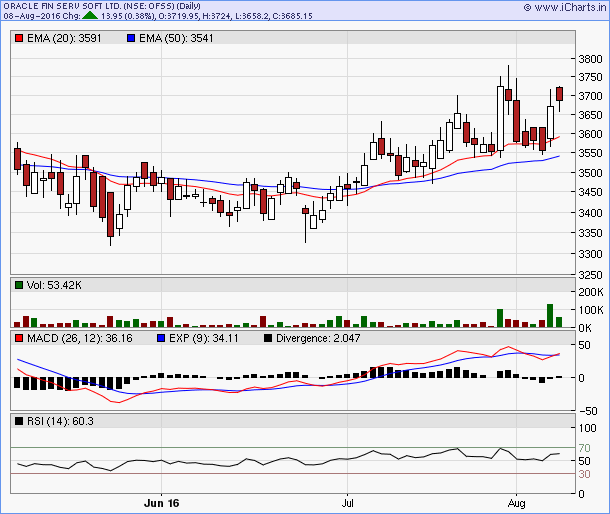Click the green Vol legend swatch
Image resolution: width=610 pixels, height=514 pixels.
point(19,285)
